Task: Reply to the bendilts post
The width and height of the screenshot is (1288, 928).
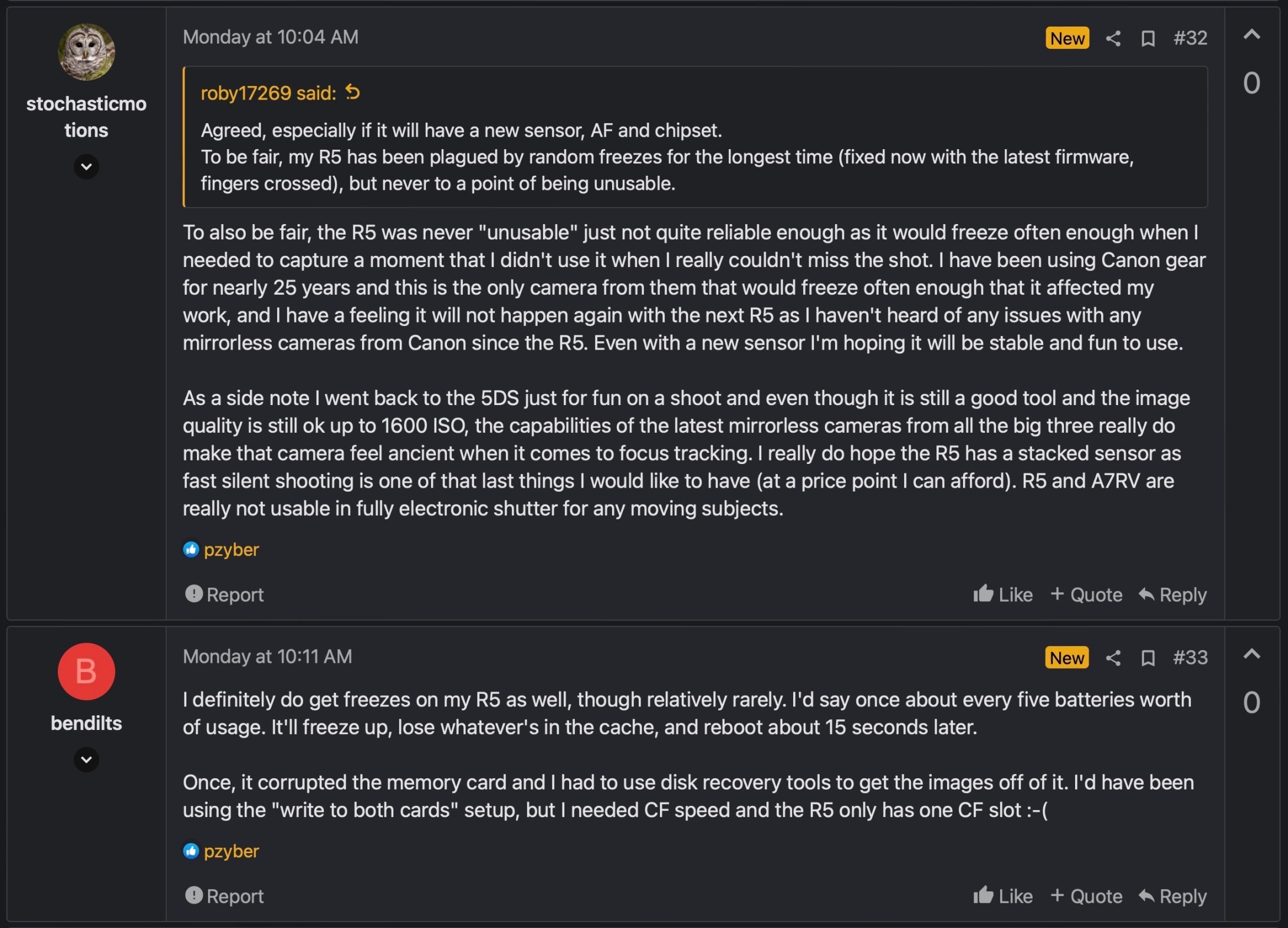Action: (1172, 896)
